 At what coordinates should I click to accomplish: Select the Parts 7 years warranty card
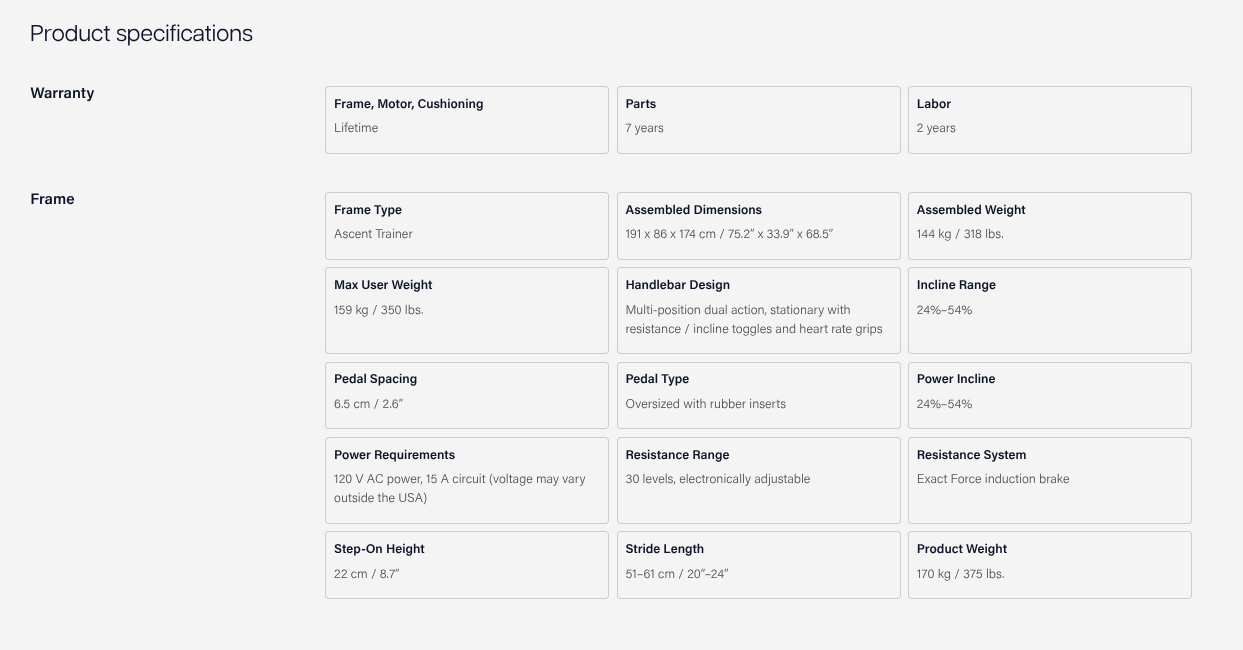click(758, 120)
